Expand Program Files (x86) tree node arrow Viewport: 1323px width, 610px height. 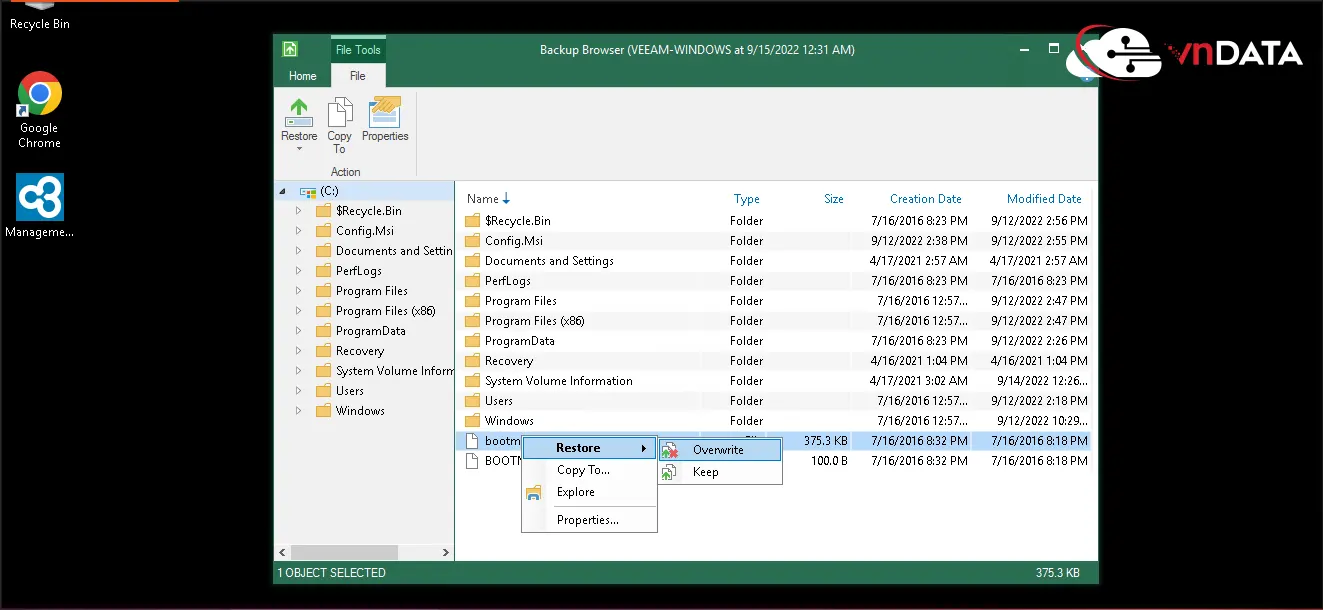coord(298,311)
